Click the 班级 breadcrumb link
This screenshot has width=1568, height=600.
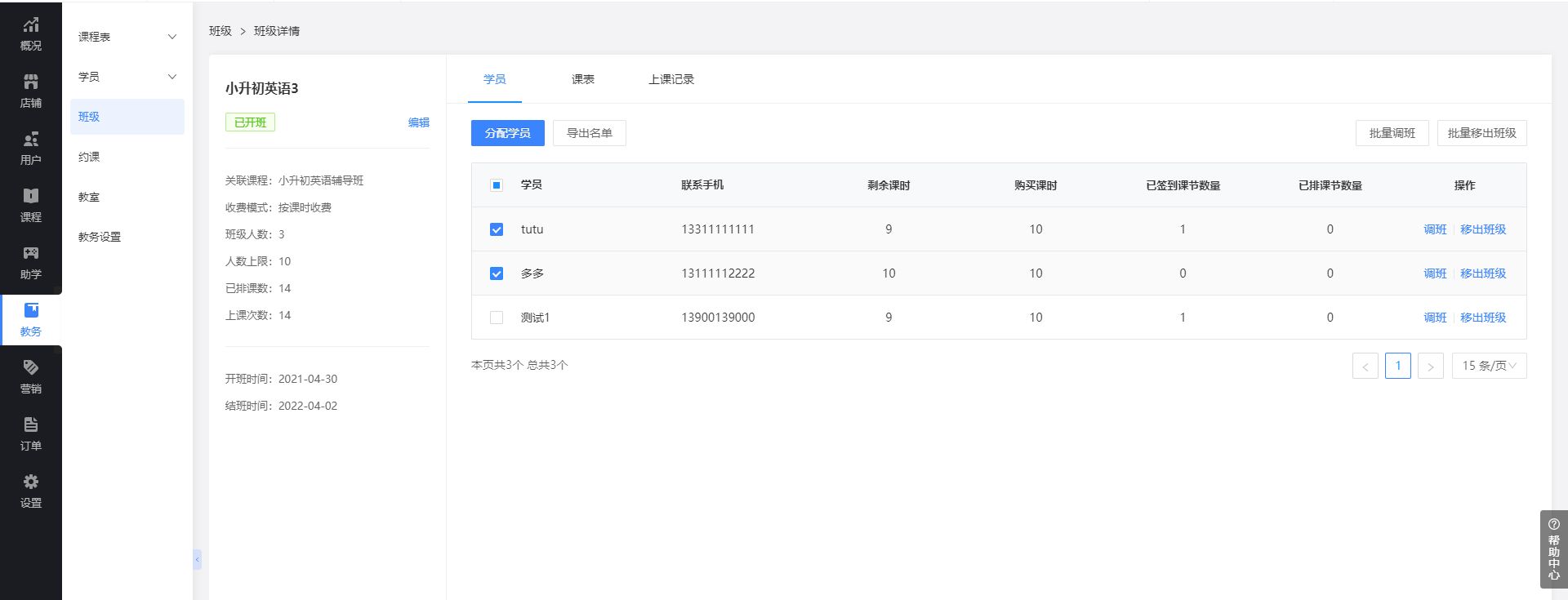[x=220, y=31]
